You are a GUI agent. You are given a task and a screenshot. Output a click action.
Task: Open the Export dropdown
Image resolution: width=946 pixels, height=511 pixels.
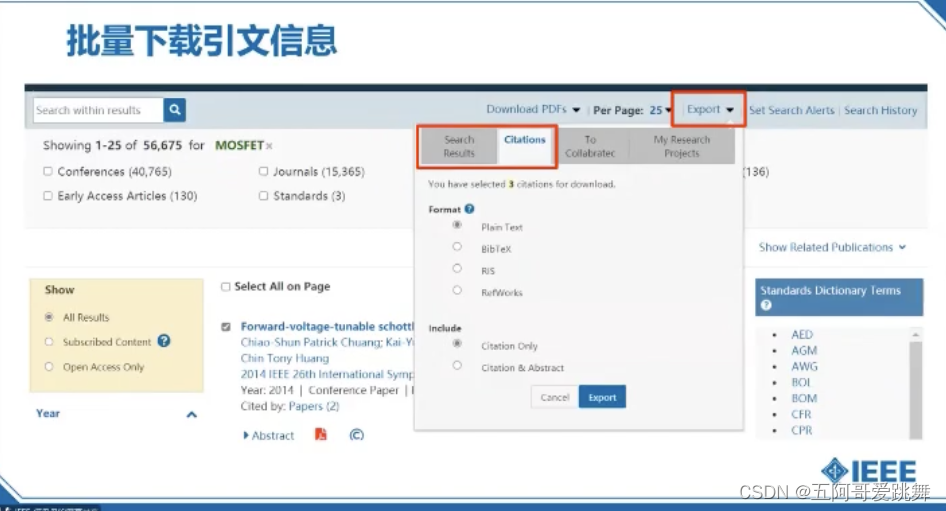(x=710, y=109)
